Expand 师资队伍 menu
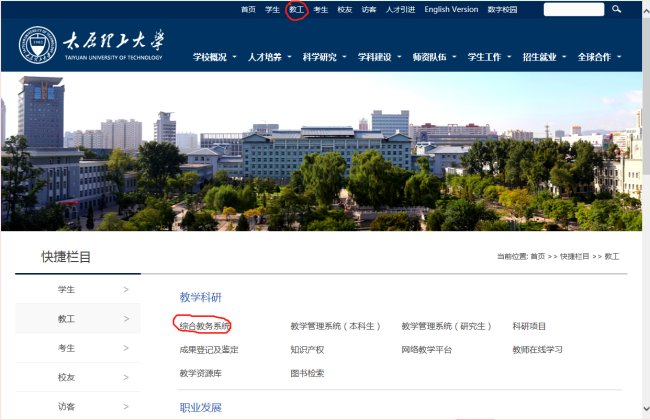The height and width of the screenshot is (420, 650). 434,57
